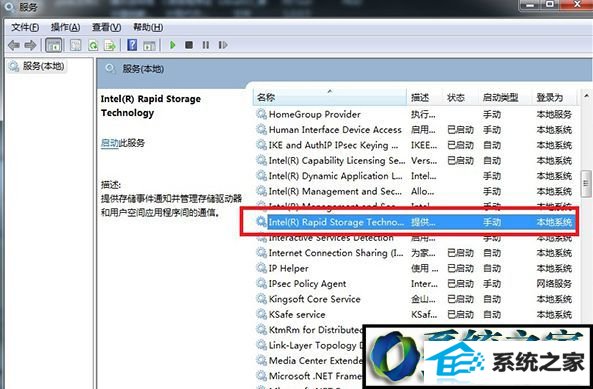Click the Back arrow toolbar icon
This screenshot has width=593, height=389.
14,45
